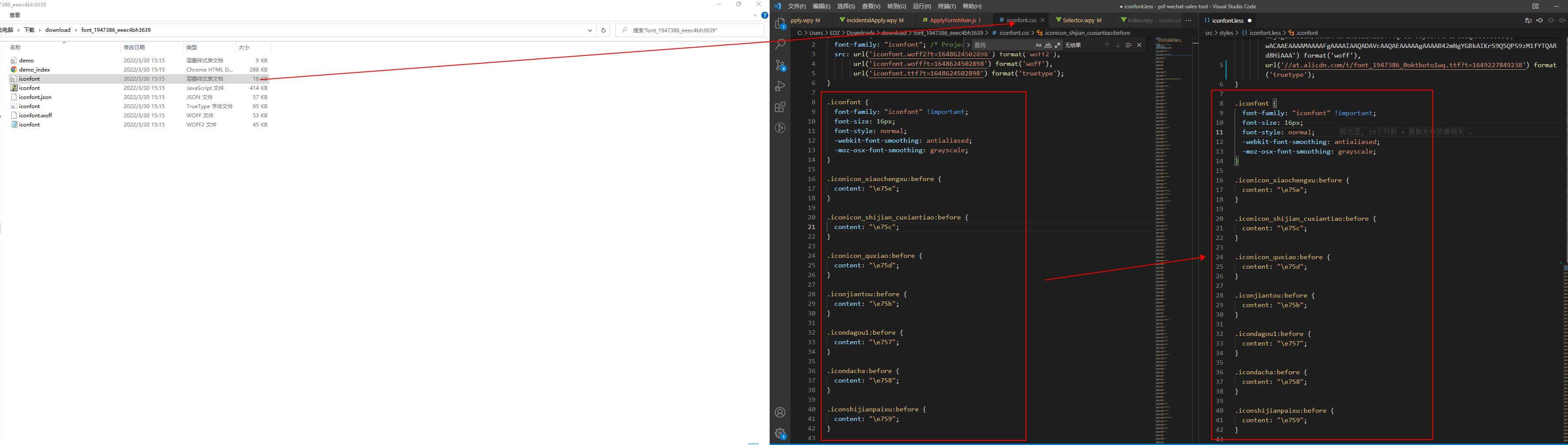Click toggle file blame icon in right editor
This screenshot has width=1568, height=445.
[1539, 20]
